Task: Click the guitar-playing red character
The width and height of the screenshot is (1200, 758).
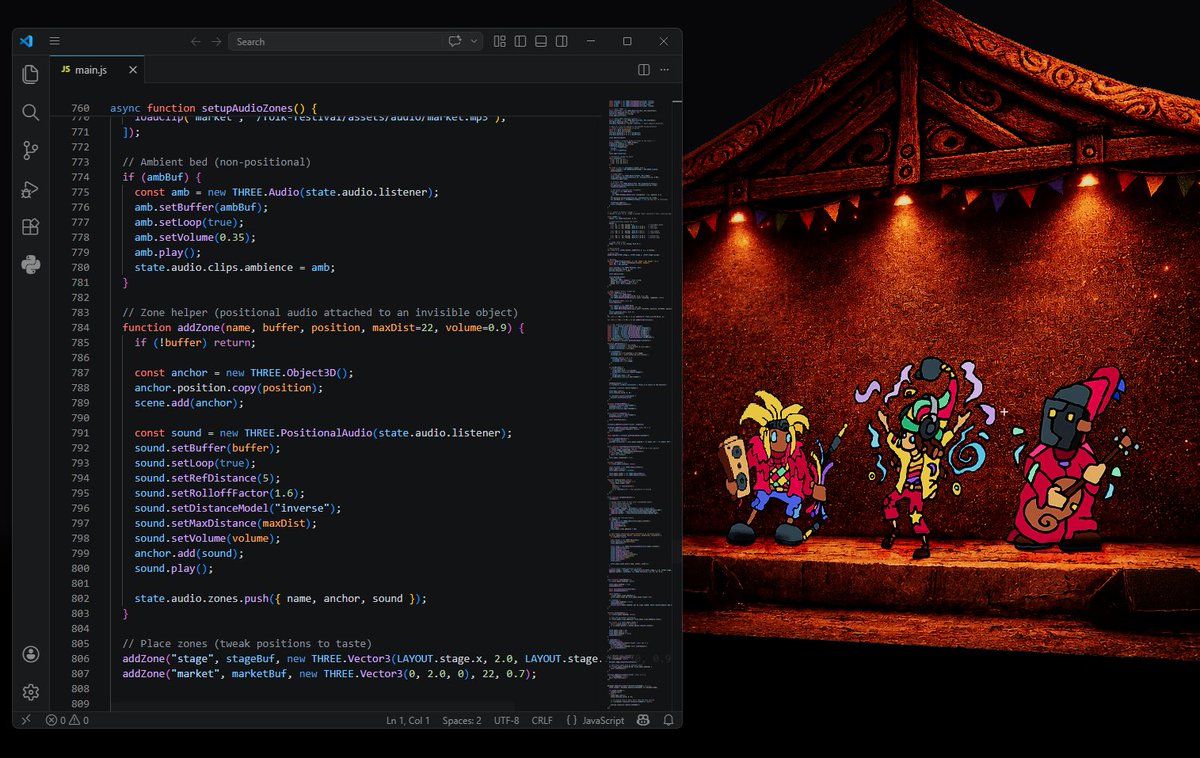Action: click(1078, 458)
